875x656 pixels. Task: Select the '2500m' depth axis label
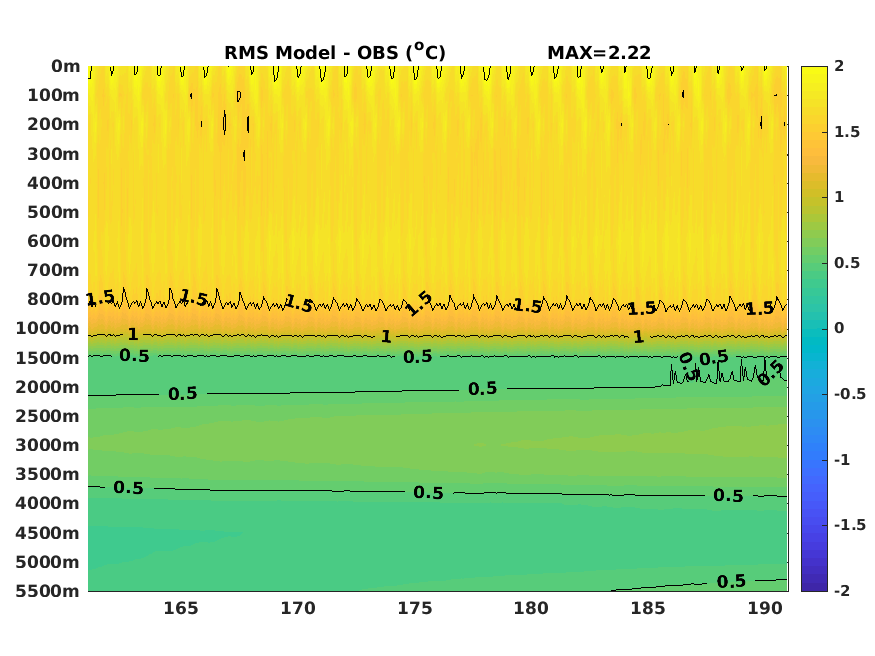pos(48,416)
